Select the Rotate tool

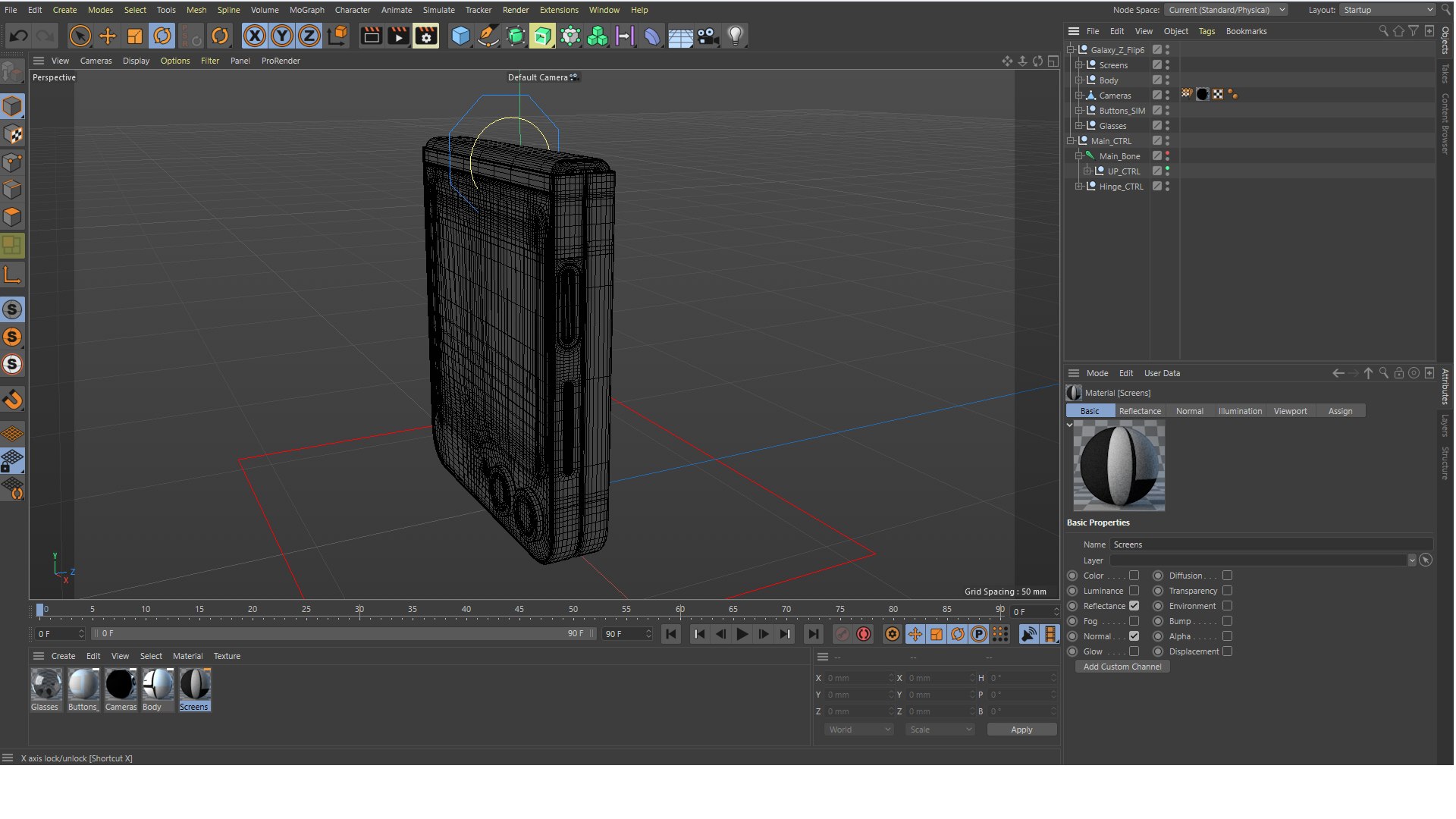(x=162, y=36)
